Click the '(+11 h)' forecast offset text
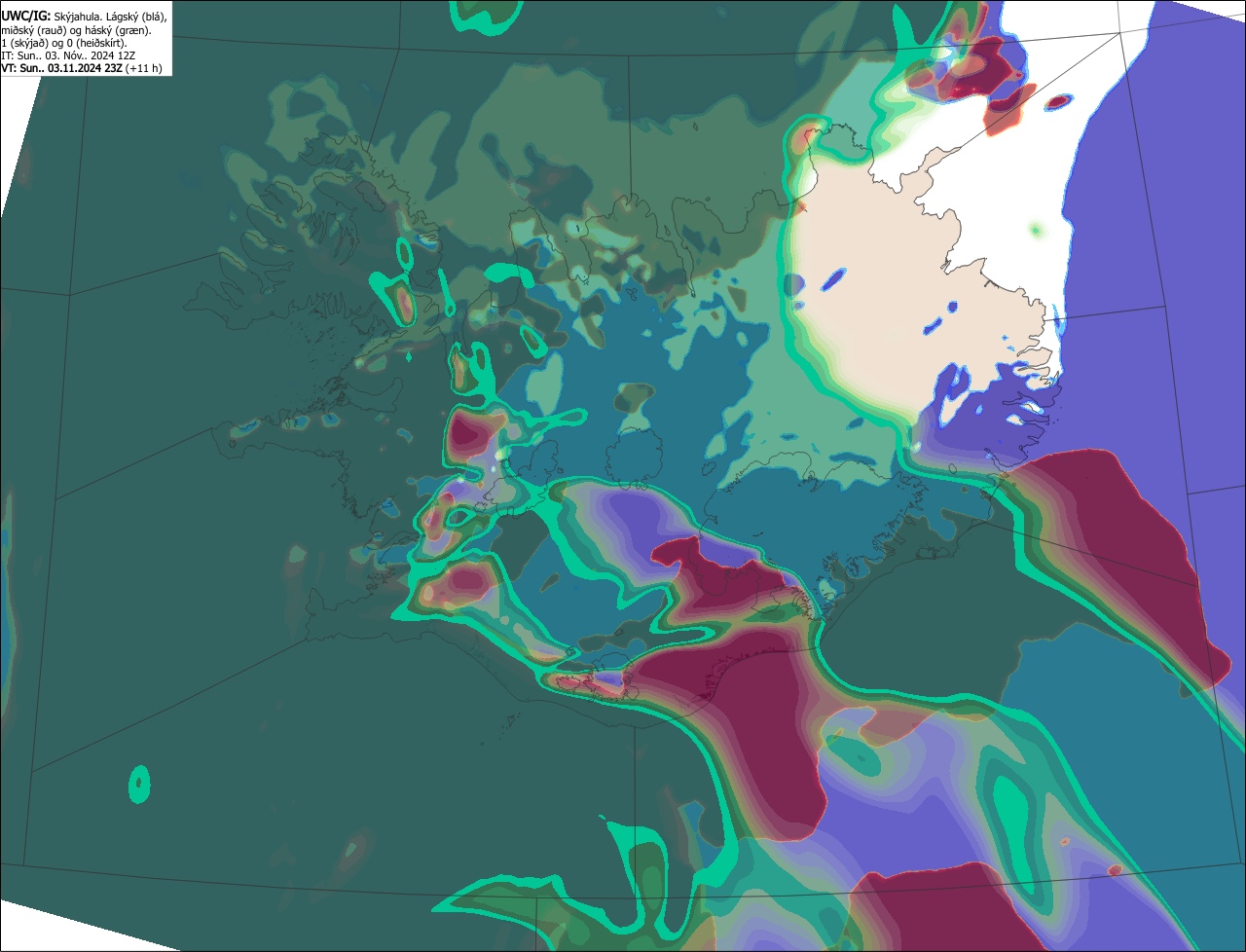The width and height of the screenshot is (1246, 952). [143, 68]
